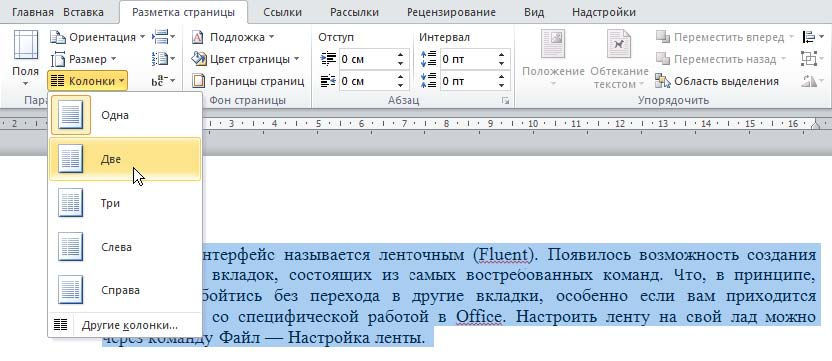Choose Одна single column layout
This screenshot has height=361, width=832.
click(x=125, y=115)
